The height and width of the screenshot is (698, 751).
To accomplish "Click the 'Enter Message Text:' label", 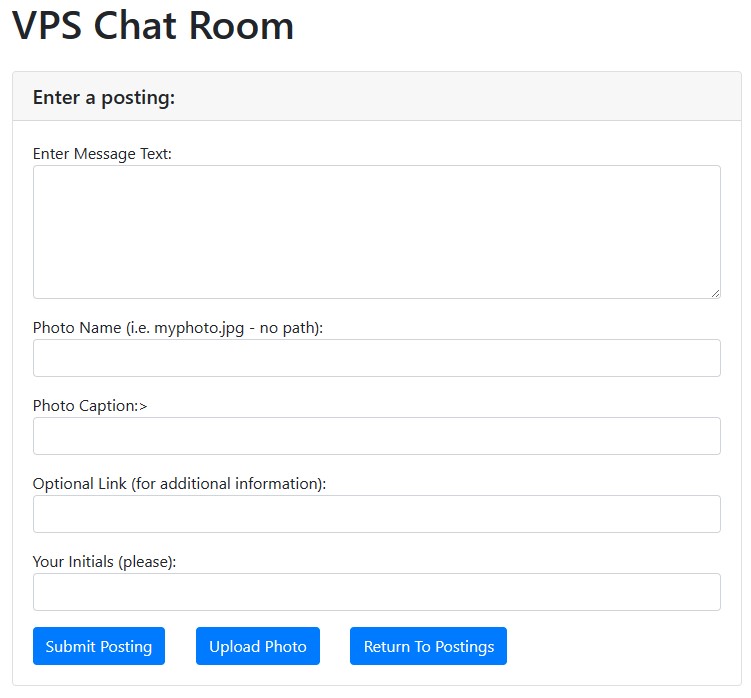I will pyautogui.click(x=102, y=154).
